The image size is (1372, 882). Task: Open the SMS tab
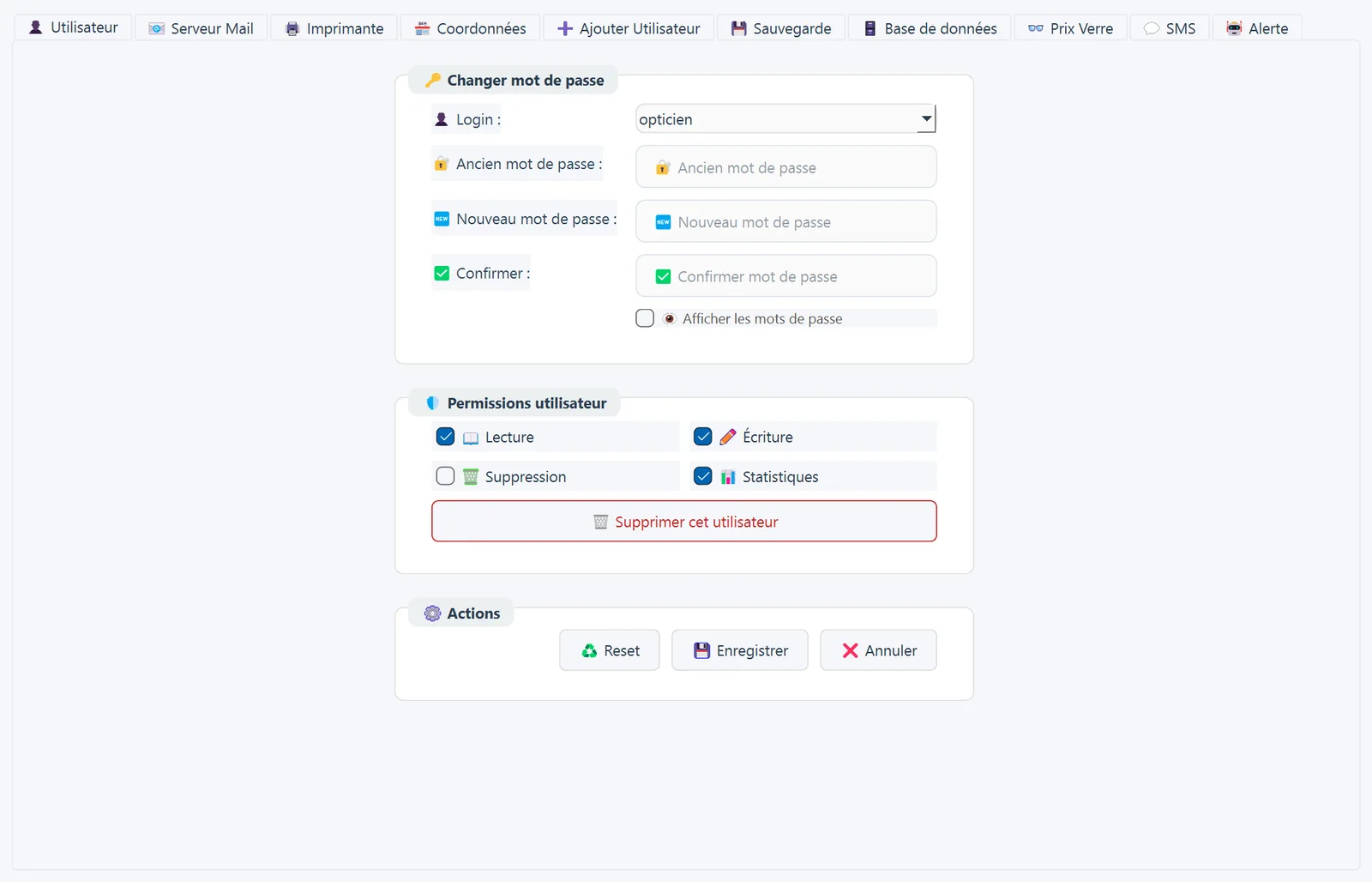click(1170, 28)
